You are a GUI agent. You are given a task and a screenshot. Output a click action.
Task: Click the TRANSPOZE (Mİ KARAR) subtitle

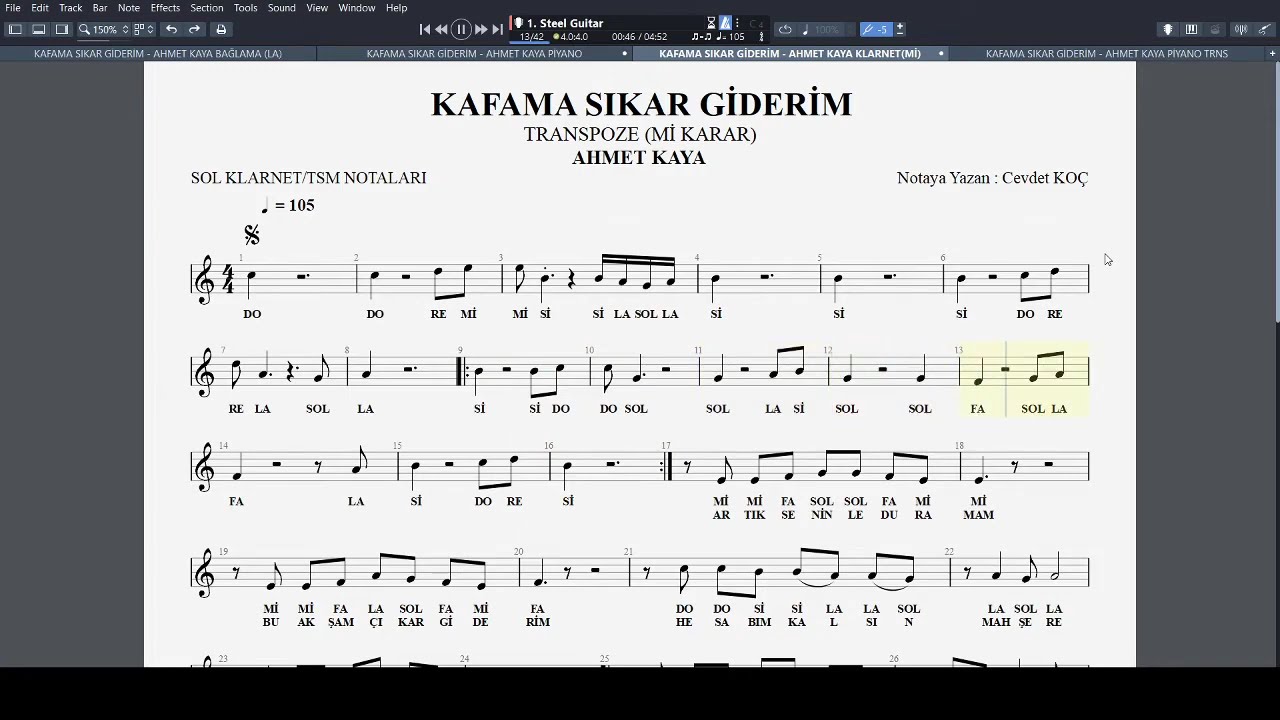click(x=640, y=134)
